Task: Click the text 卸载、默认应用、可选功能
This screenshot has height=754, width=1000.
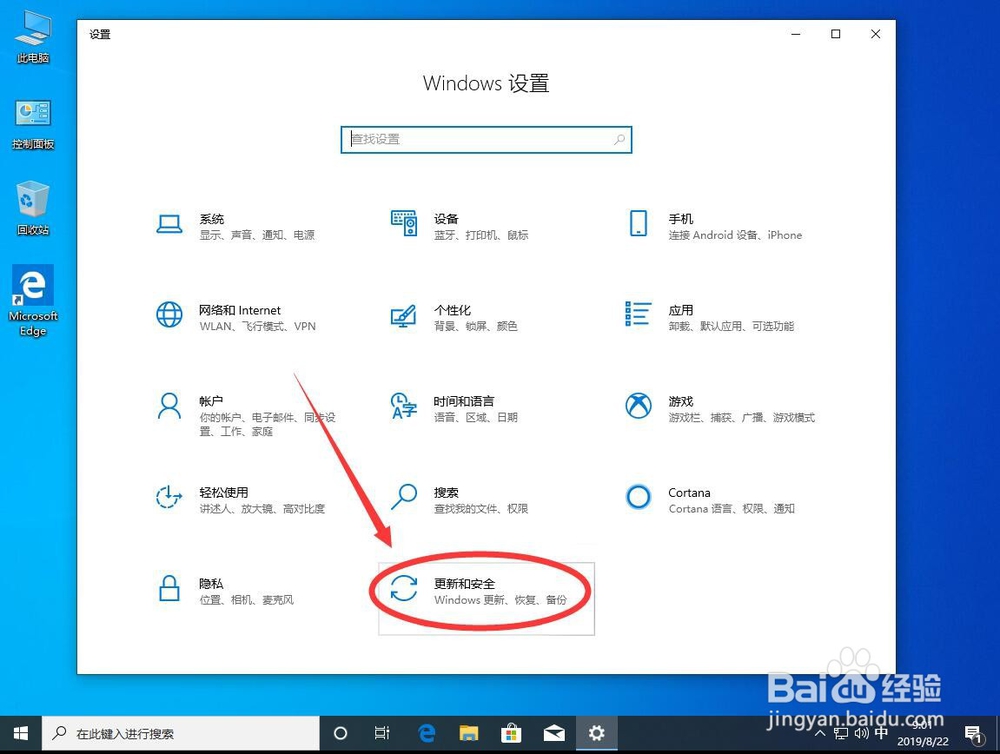Action: pos(732,326)
